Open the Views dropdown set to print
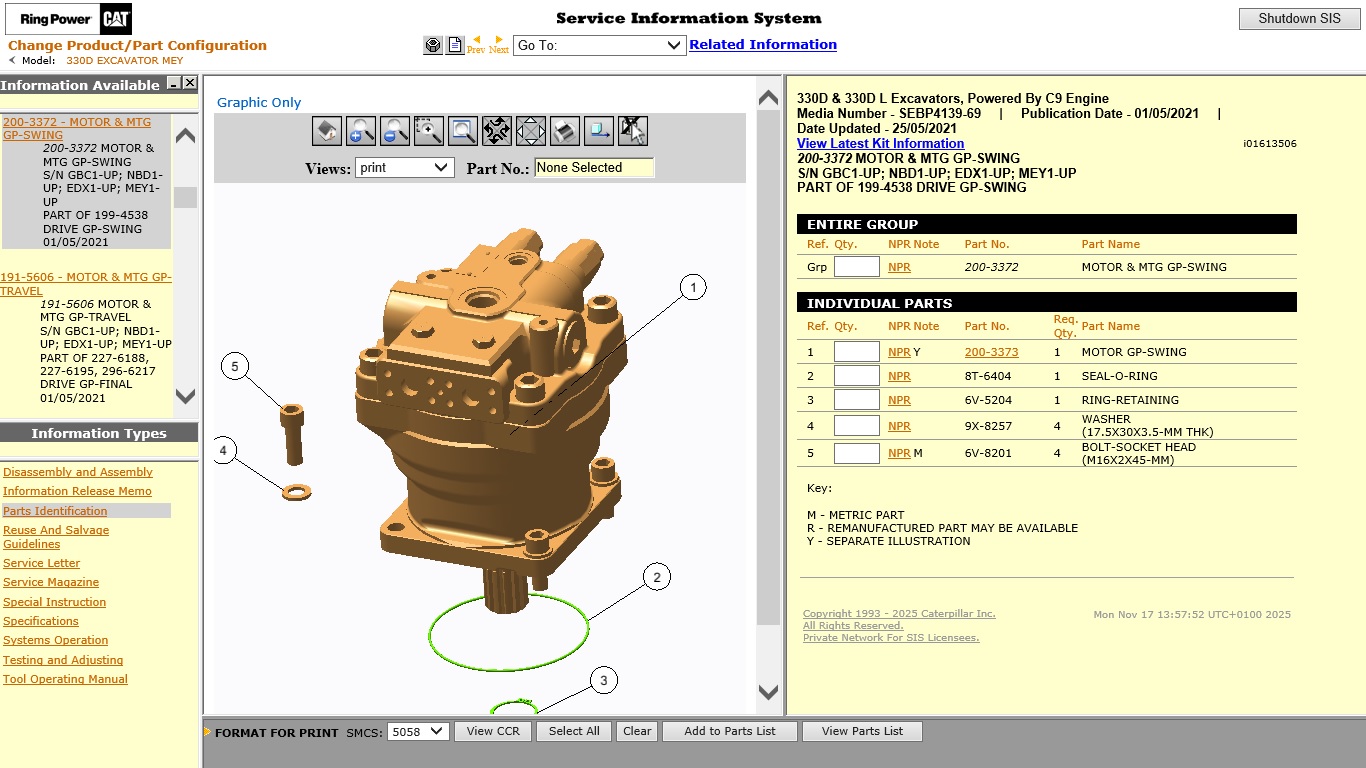This screenshot has width=1366, height=768. click(x=405, y=168)
